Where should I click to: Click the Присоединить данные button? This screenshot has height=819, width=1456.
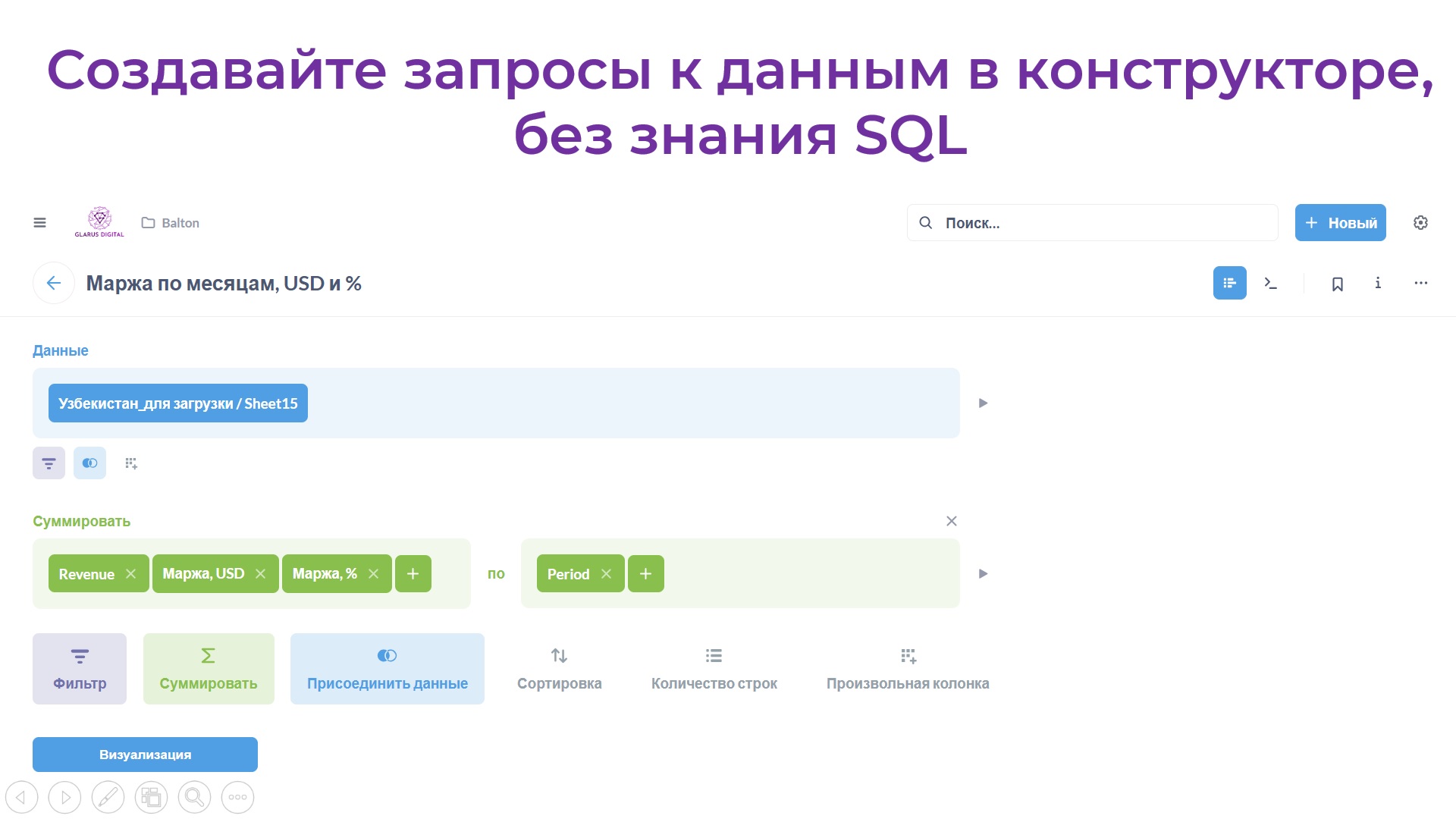coord(388,669)
